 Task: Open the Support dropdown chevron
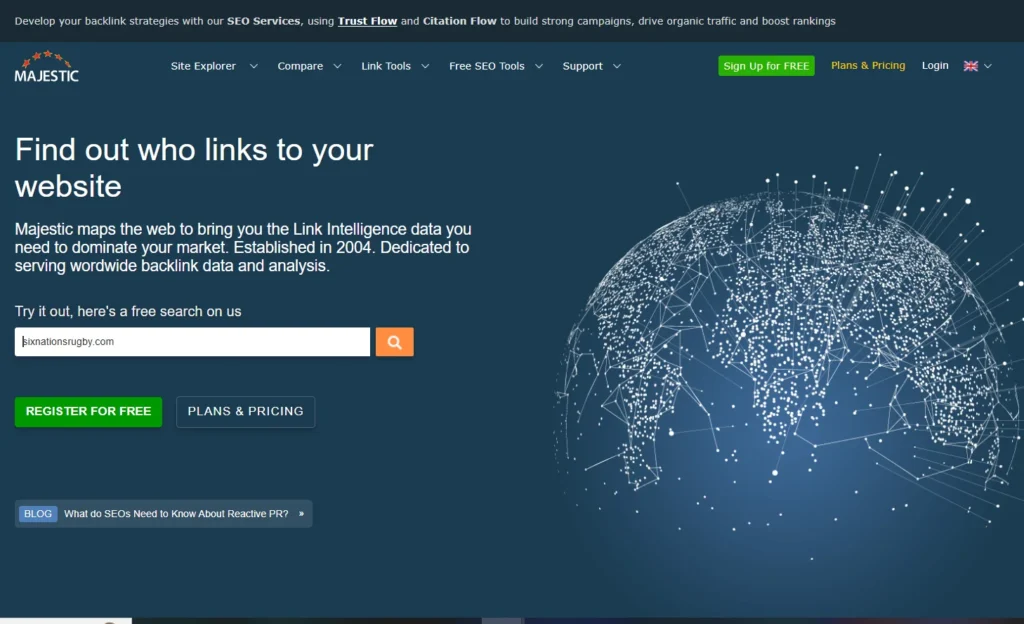point(617,67)
